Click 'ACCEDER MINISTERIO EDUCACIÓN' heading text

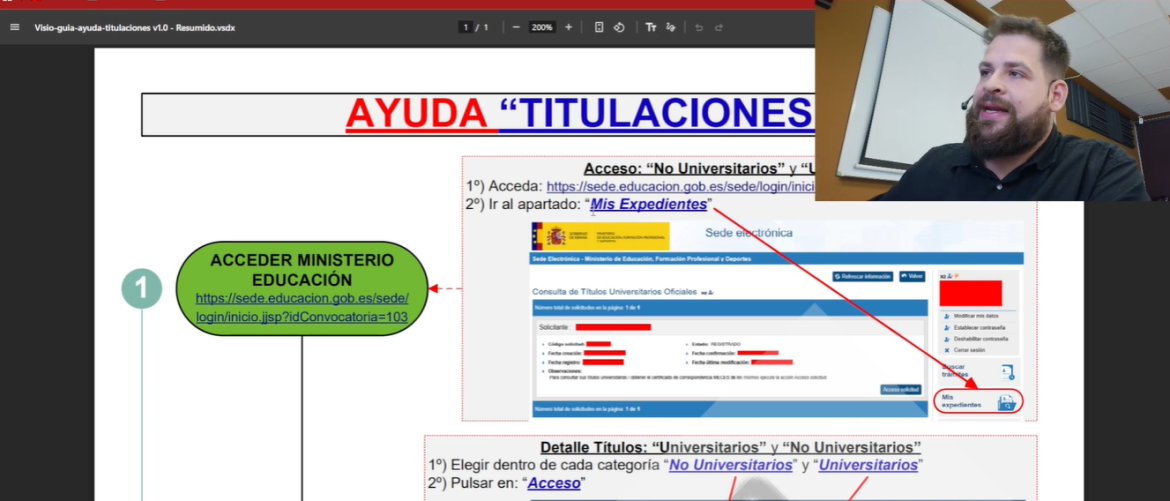pyautogui.click(x=301, y=270)
